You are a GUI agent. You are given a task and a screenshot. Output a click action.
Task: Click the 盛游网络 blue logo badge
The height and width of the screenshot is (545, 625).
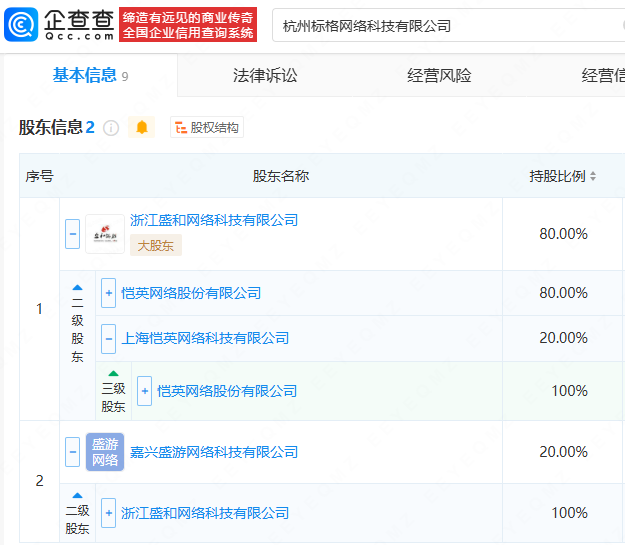pyautogui.click(x=105, y=452)
